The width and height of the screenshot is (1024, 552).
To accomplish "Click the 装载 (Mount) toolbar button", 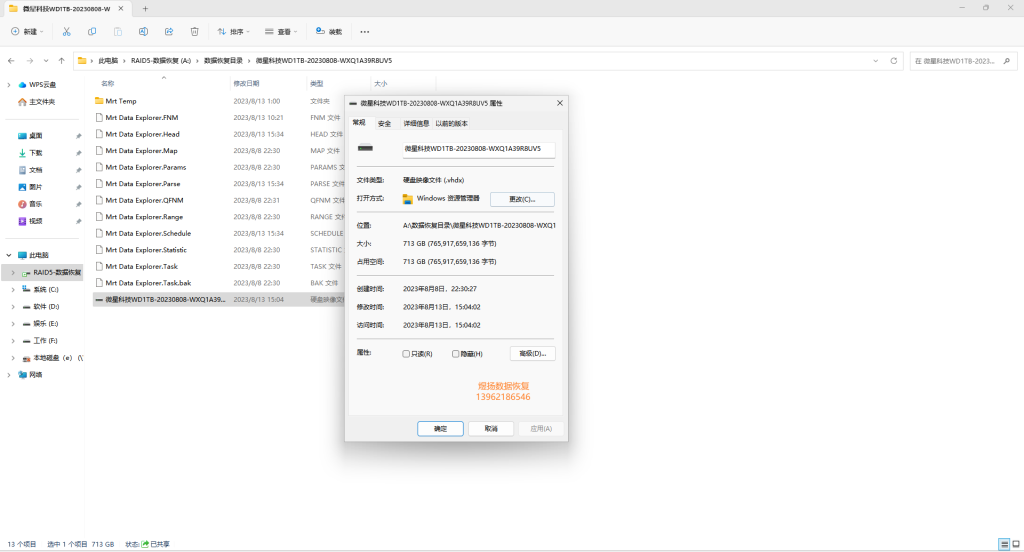I will pyautogui.click(x=329, y=31).
